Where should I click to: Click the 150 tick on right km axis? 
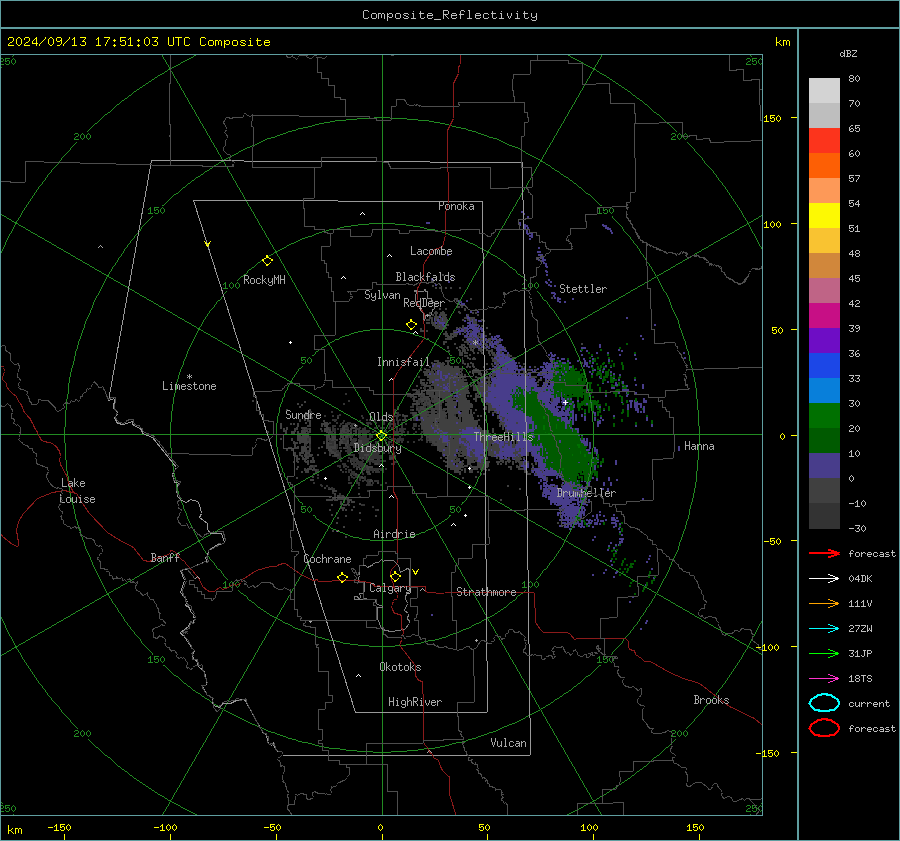pyautogui.click(x=772, y=118)
